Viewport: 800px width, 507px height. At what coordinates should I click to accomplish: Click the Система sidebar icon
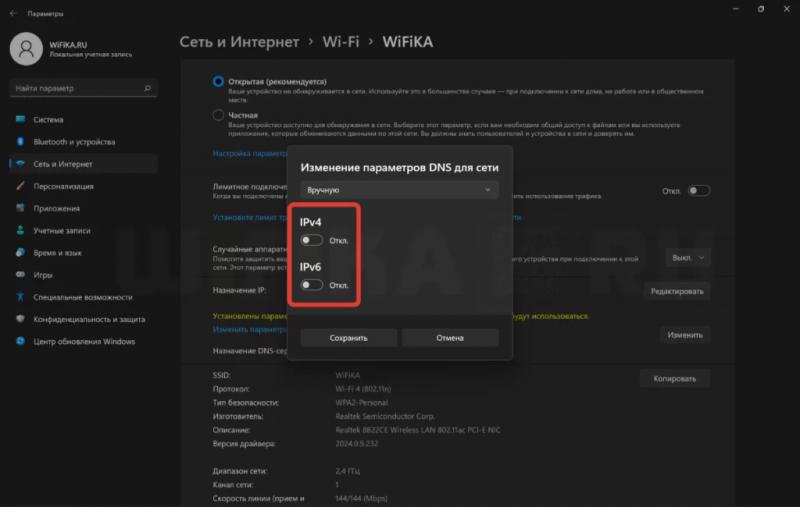click(x=20, y=119)
